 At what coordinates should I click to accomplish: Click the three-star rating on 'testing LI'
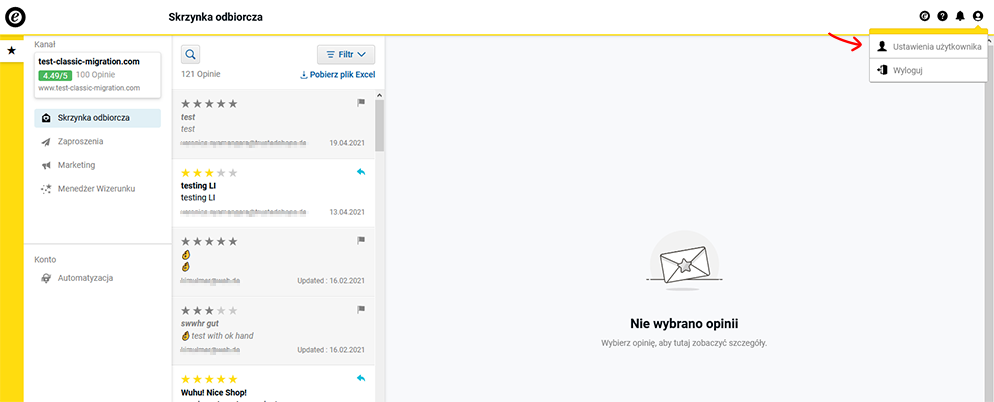click(x=209, y=172)
